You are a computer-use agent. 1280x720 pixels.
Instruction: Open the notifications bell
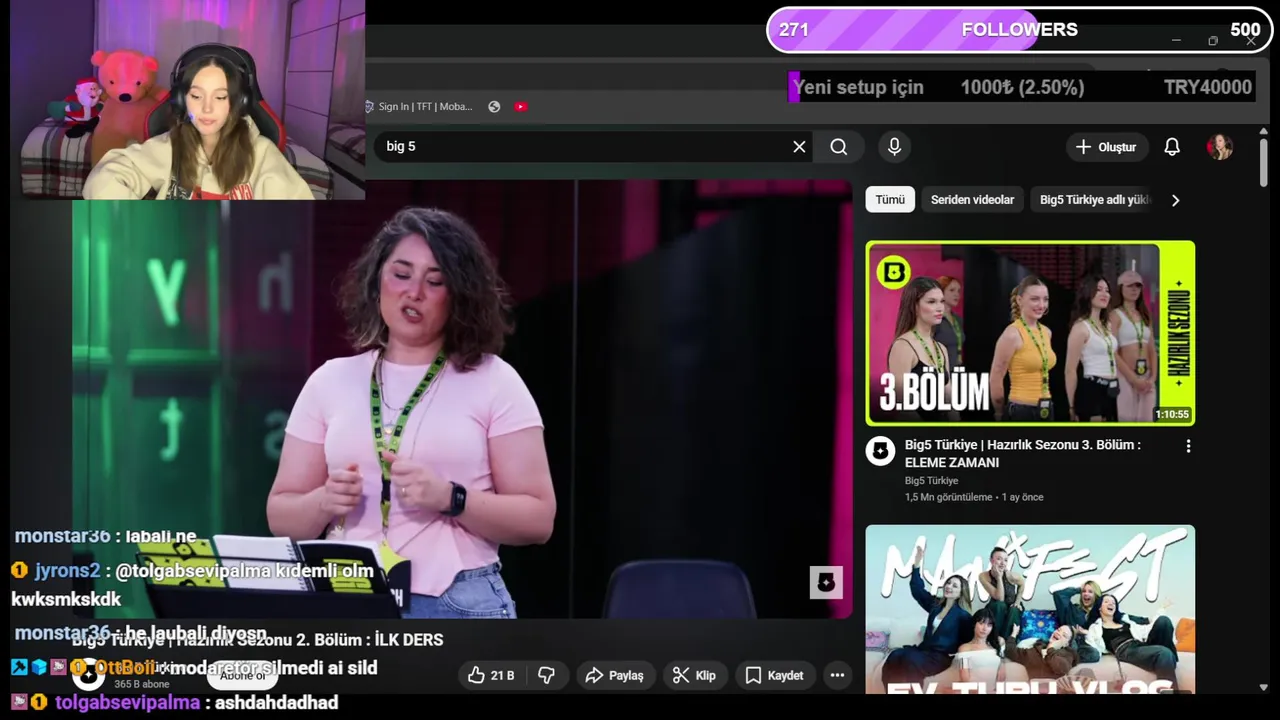pyautogui.click(x=1172, y=147)
